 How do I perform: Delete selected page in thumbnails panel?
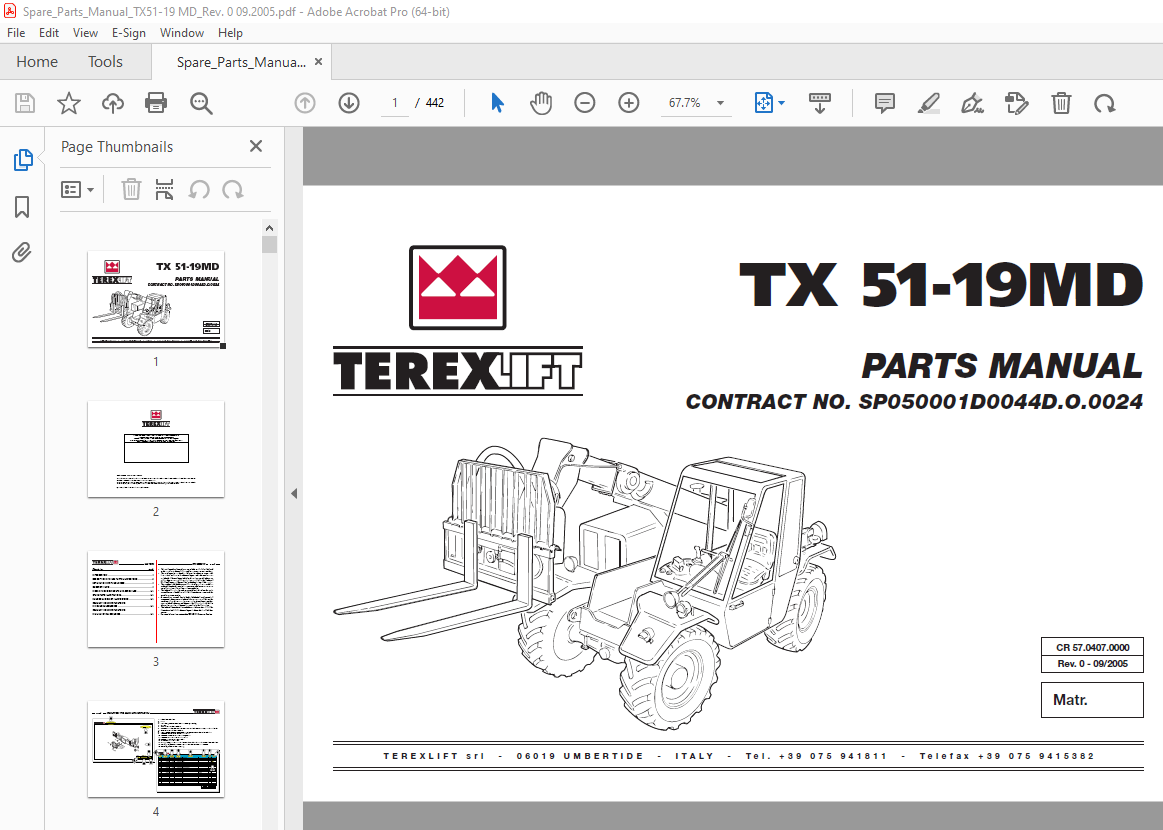tap(131, 190)
